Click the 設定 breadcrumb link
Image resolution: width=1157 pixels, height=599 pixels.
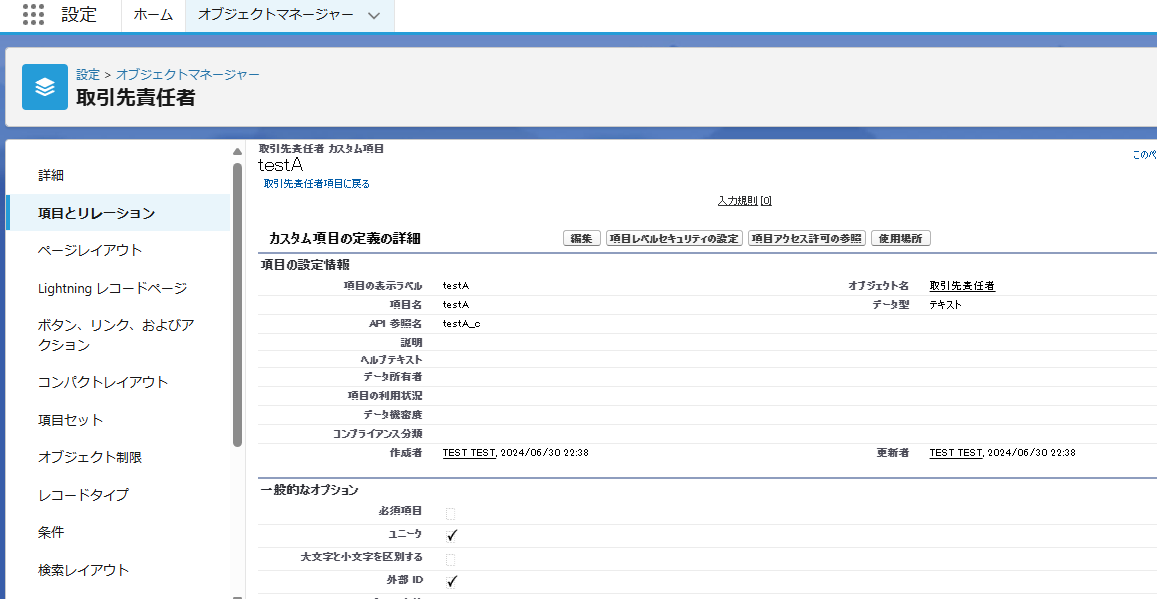click(88, 75)
